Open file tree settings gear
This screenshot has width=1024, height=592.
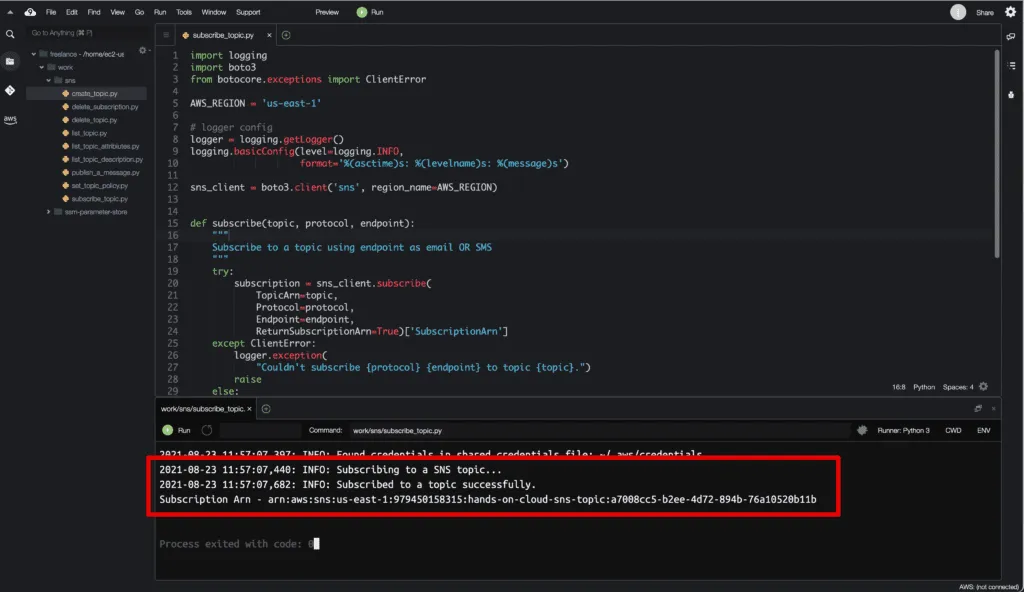coord(143,51)
